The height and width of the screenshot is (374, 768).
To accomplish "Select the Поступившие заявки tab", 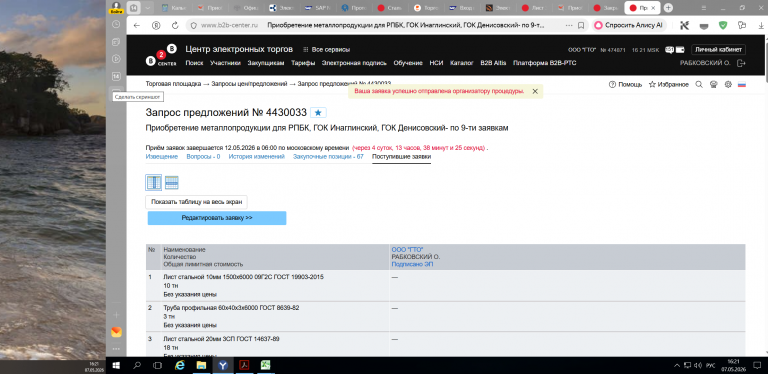I will coord(402,157).
